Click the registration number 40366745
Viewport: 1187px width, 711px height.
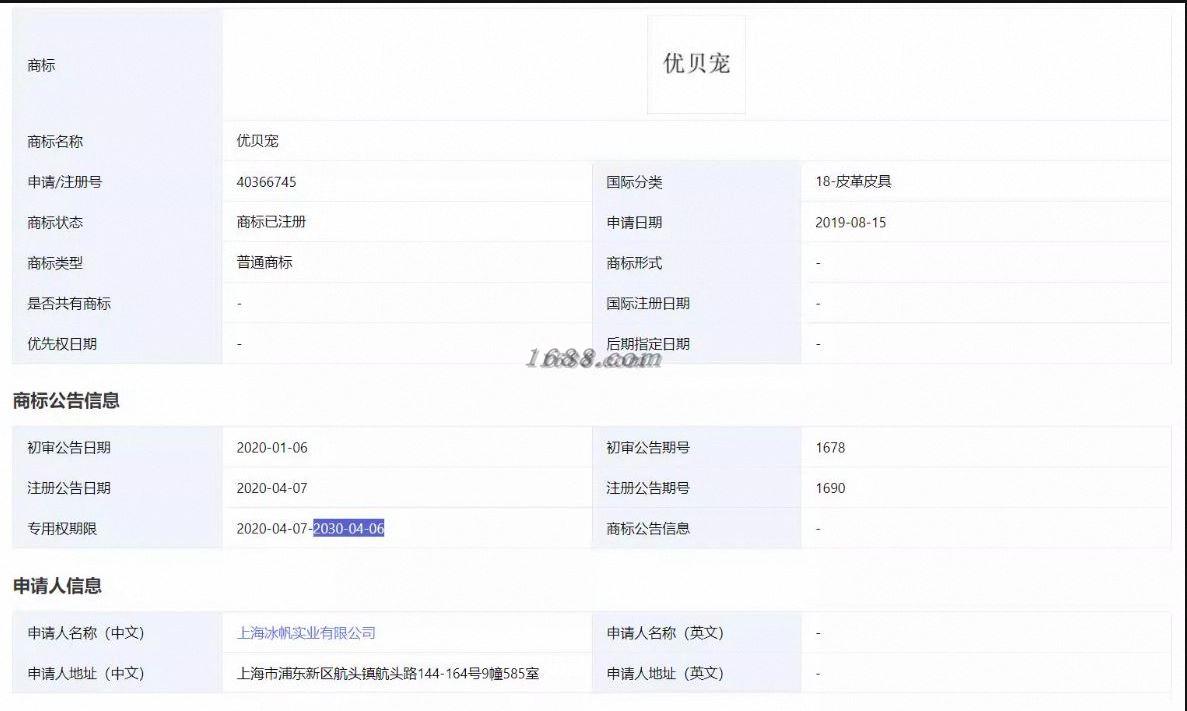tap(266, 182)
